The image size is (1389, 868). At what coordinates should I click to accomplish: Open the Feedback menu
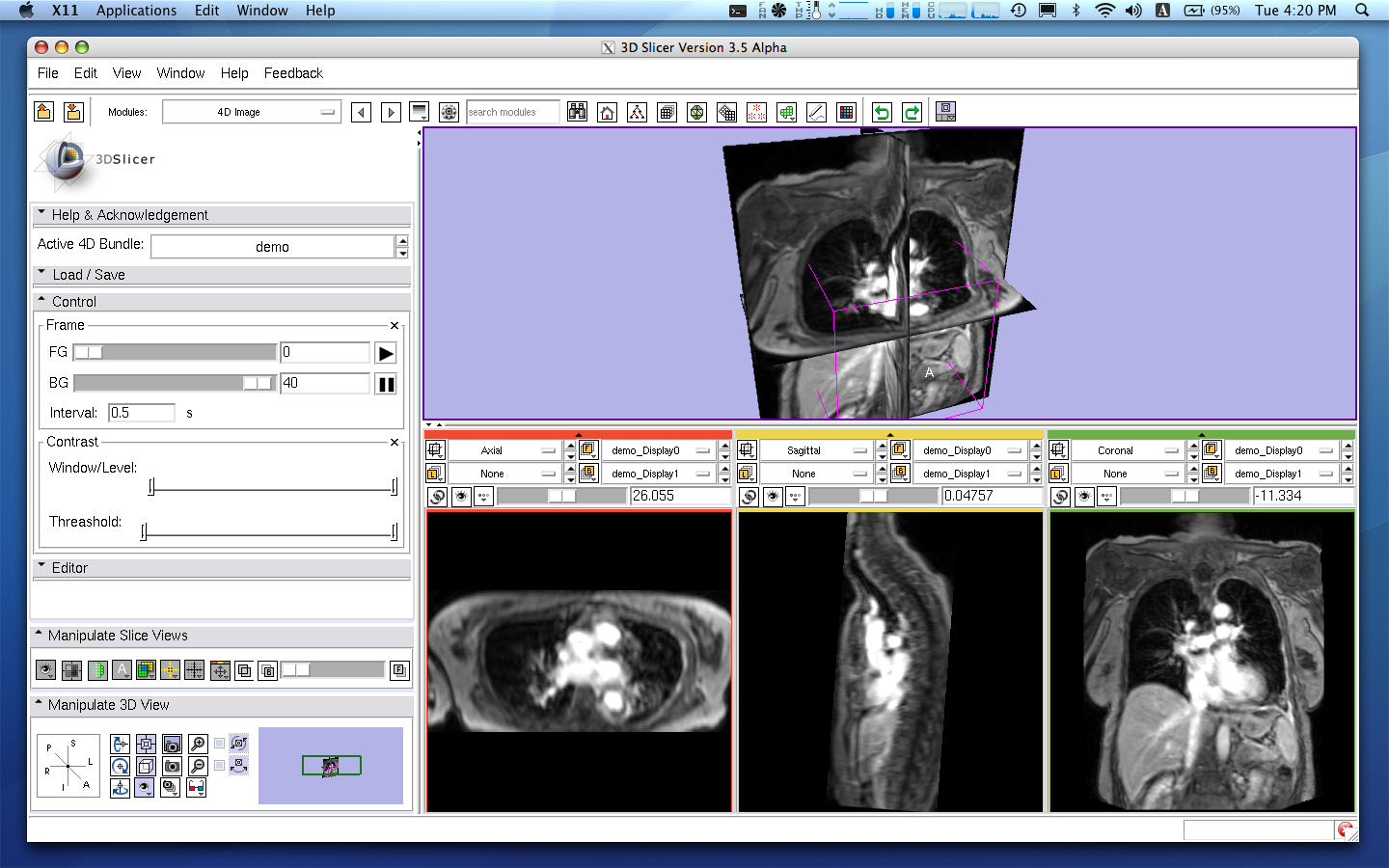point(293,73)
